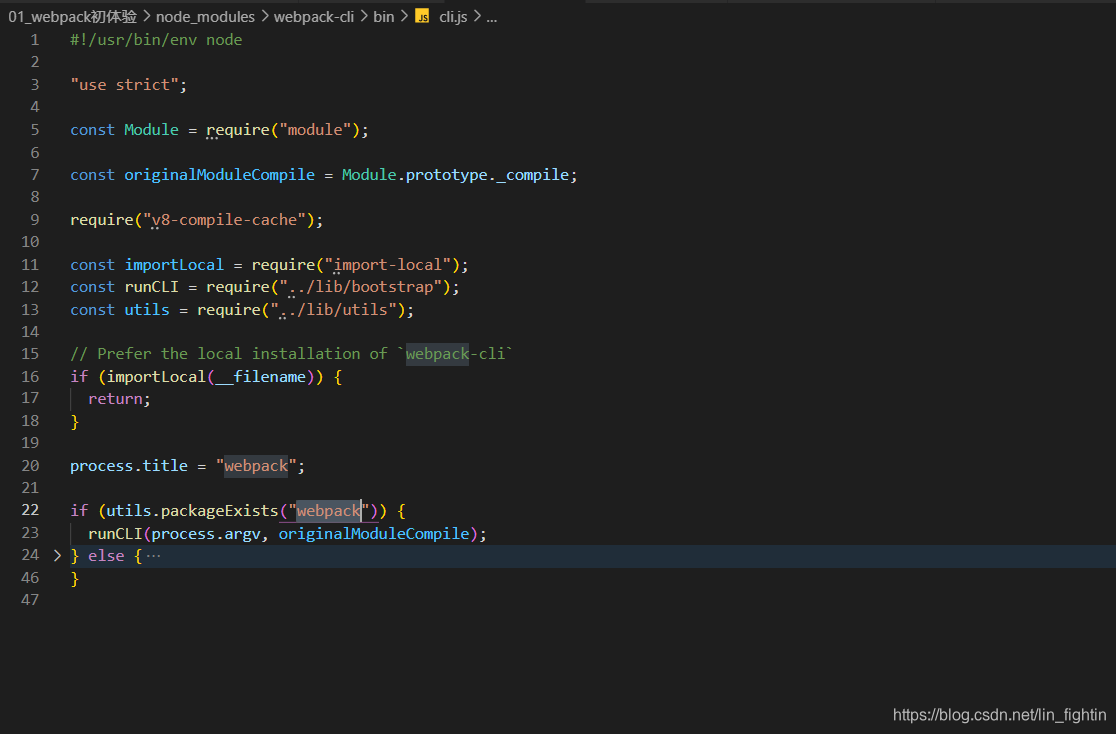Click 'packageExists' method on line 22
The height and width of the screenshot is (734, 1116).
pos(220,510)
